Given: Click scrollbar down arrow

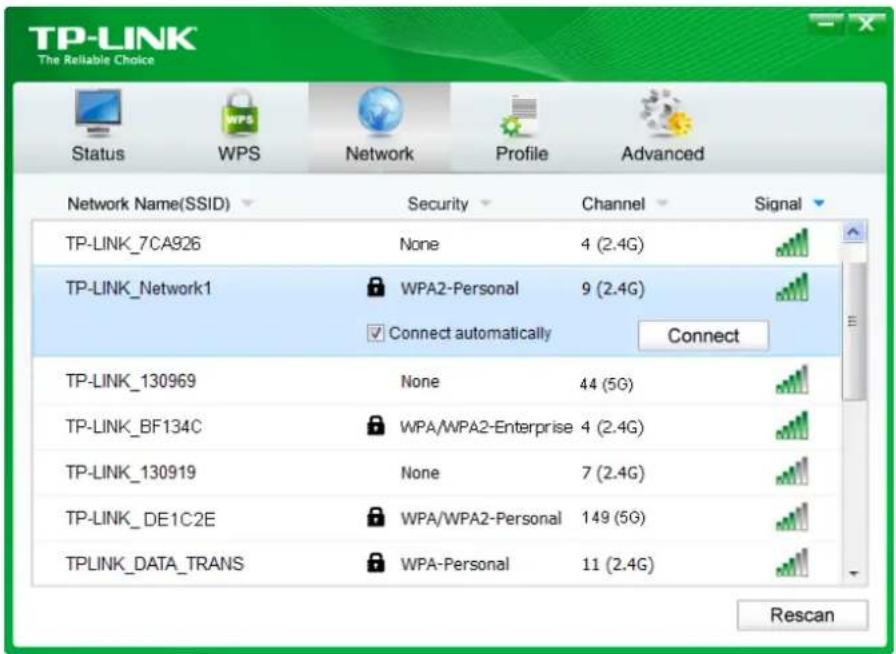Looking at the screenshot, I should (854, 573).
